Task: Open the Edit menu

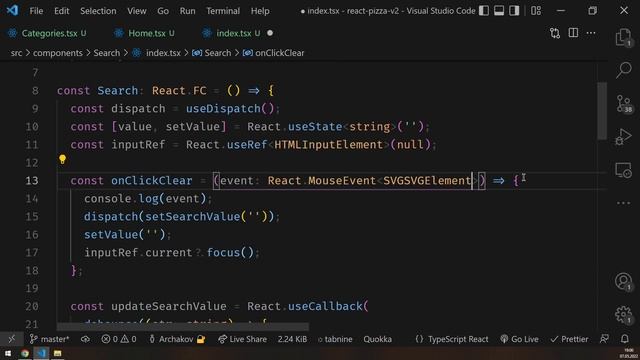Action: [62, 11]
